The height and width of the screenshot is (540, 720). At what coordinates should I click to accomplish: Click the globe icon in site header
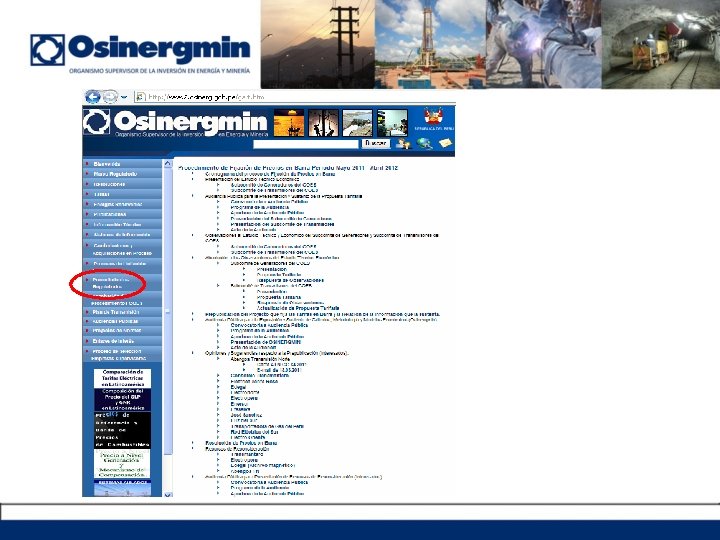tap(425, 144)
